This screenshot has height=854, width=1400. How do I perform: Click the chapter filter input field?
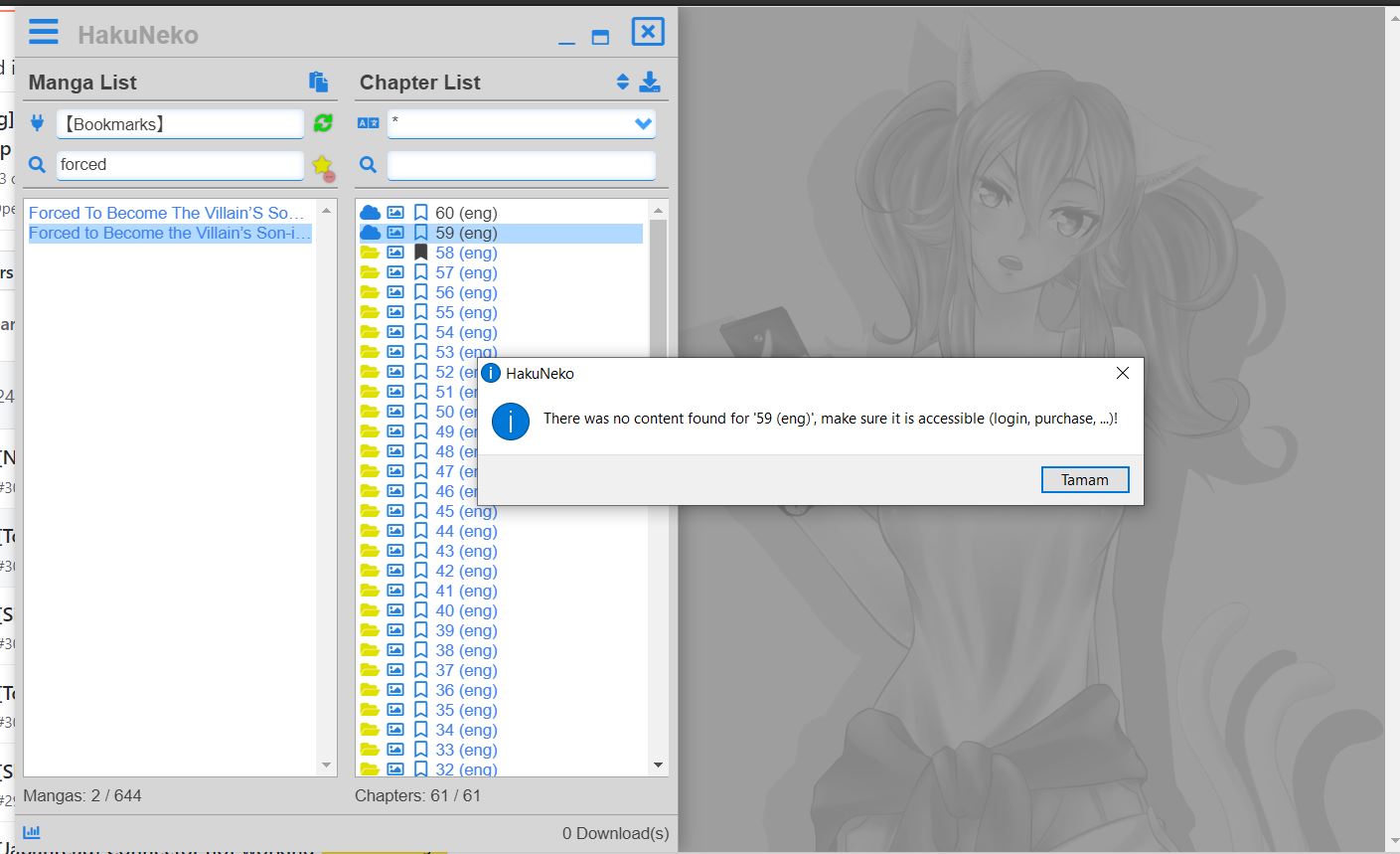point(522,165)
